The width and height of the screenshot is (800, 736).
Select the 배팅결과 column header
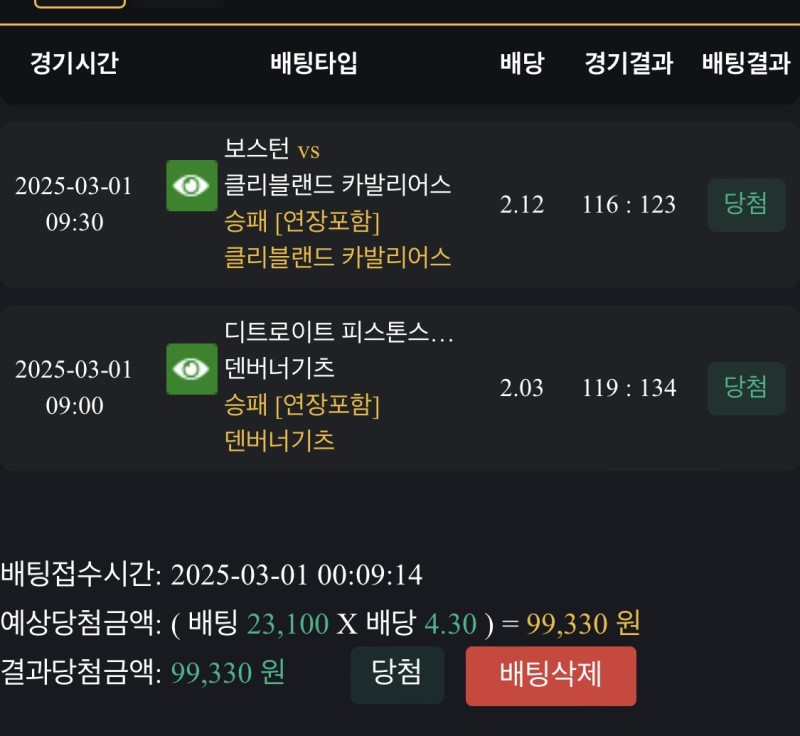pyautogui.click(x=746, y=64)
